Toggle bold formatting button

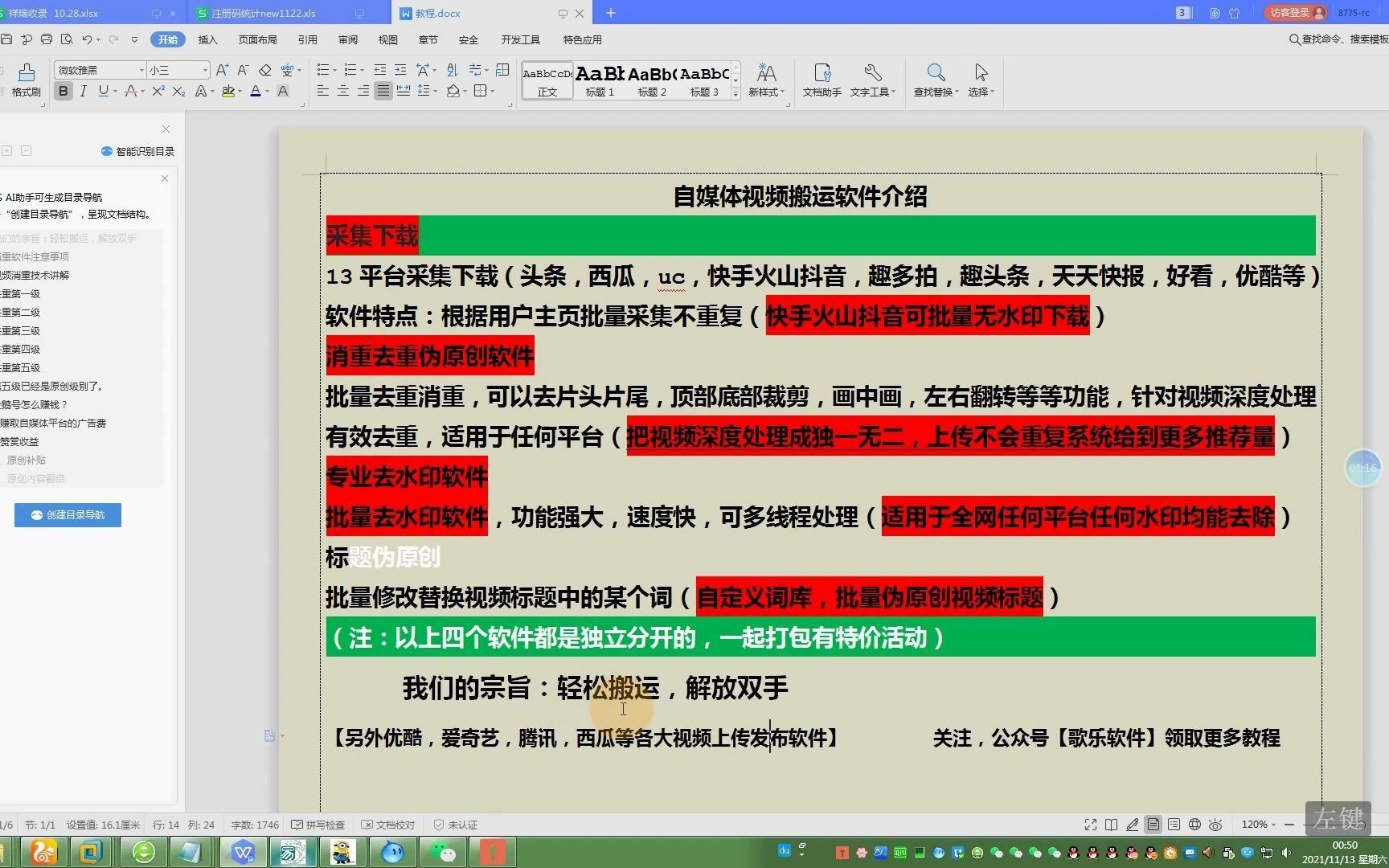pyautogui.click(x=63, y=92)
